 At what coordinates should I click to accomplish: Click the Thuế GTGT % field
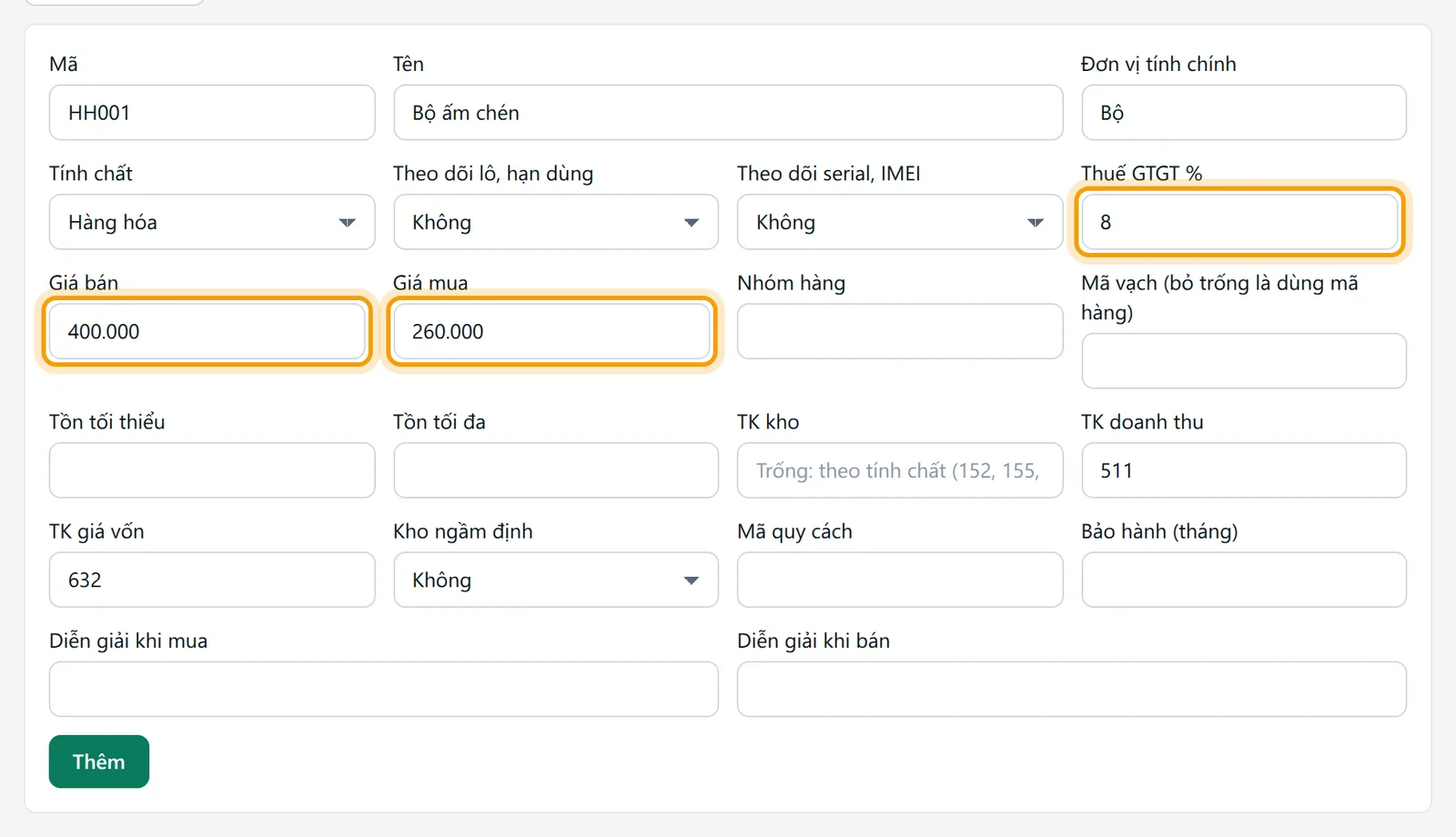point(1240,222)
